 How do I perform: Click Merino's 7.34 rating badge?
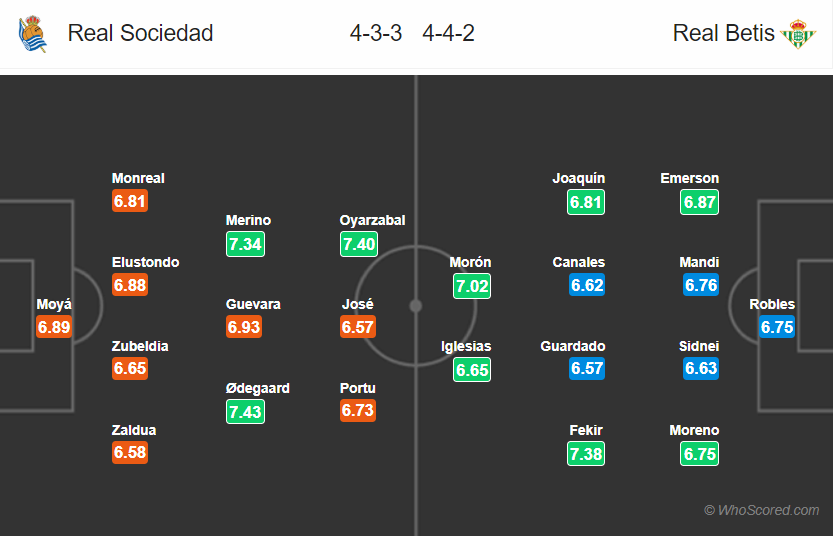pyautogui.click(x=245, y=244)
